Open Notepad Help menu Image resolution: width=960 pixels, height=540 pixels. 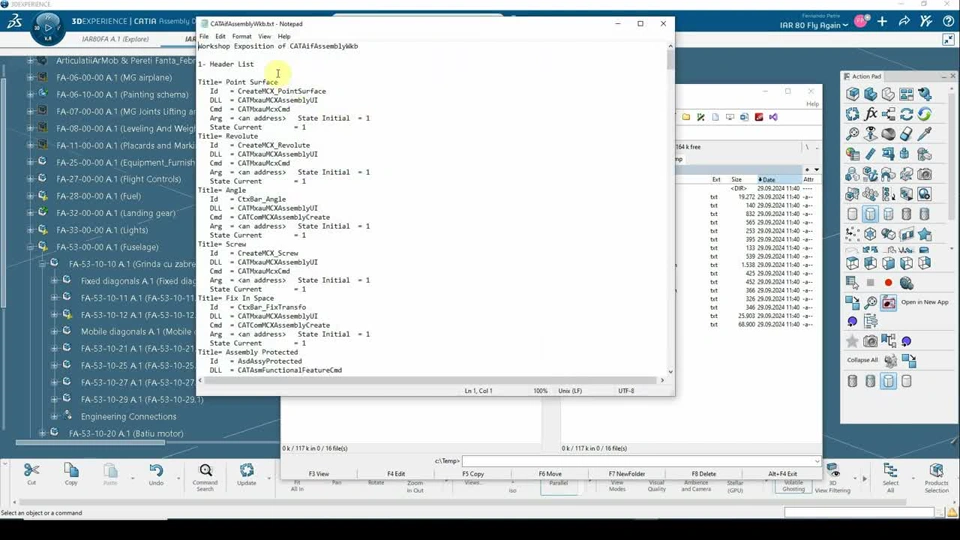(x=284, y=36)
